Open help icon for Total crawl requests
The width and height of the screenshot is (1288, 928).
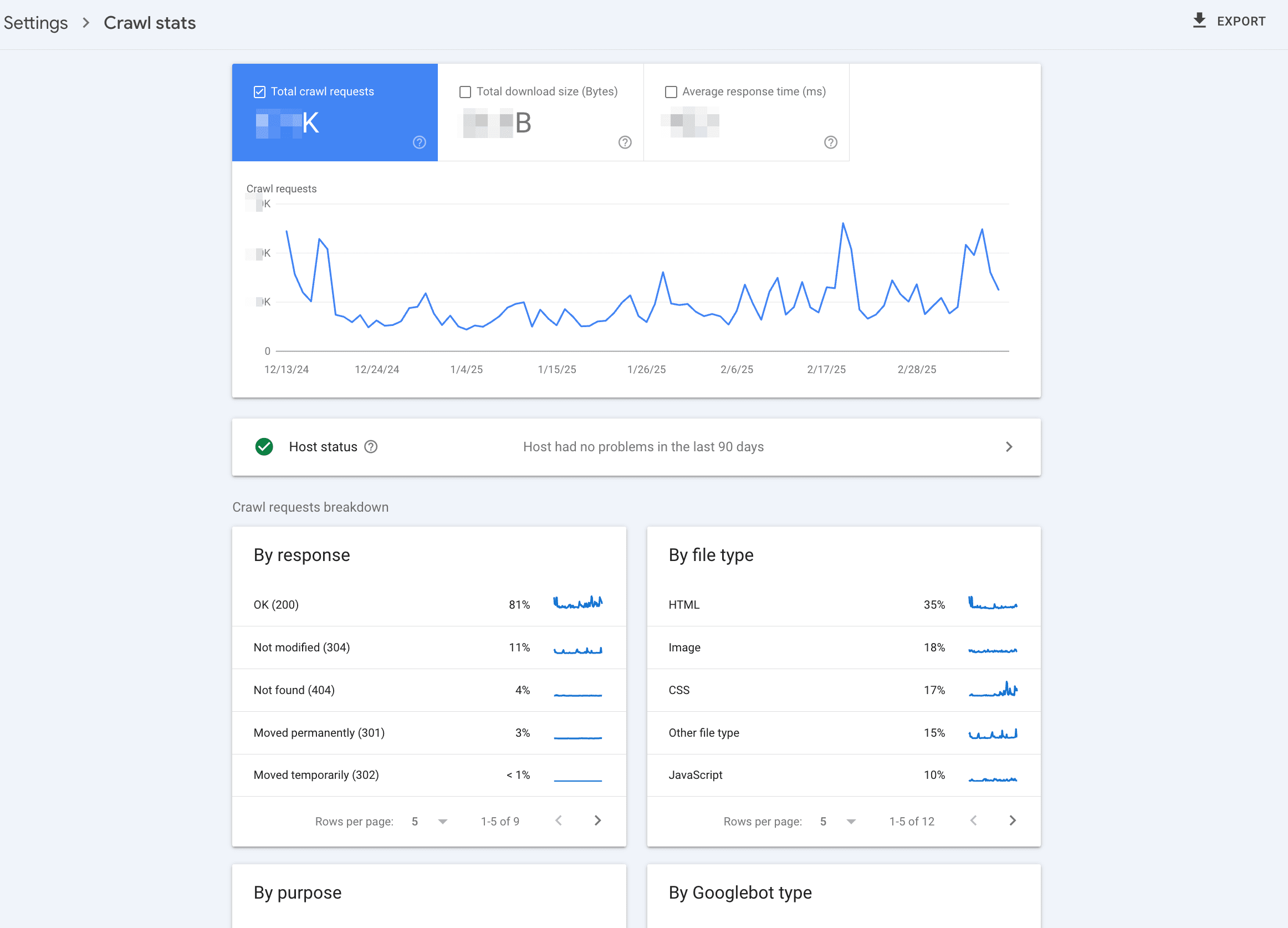click(x=419, y=142)
